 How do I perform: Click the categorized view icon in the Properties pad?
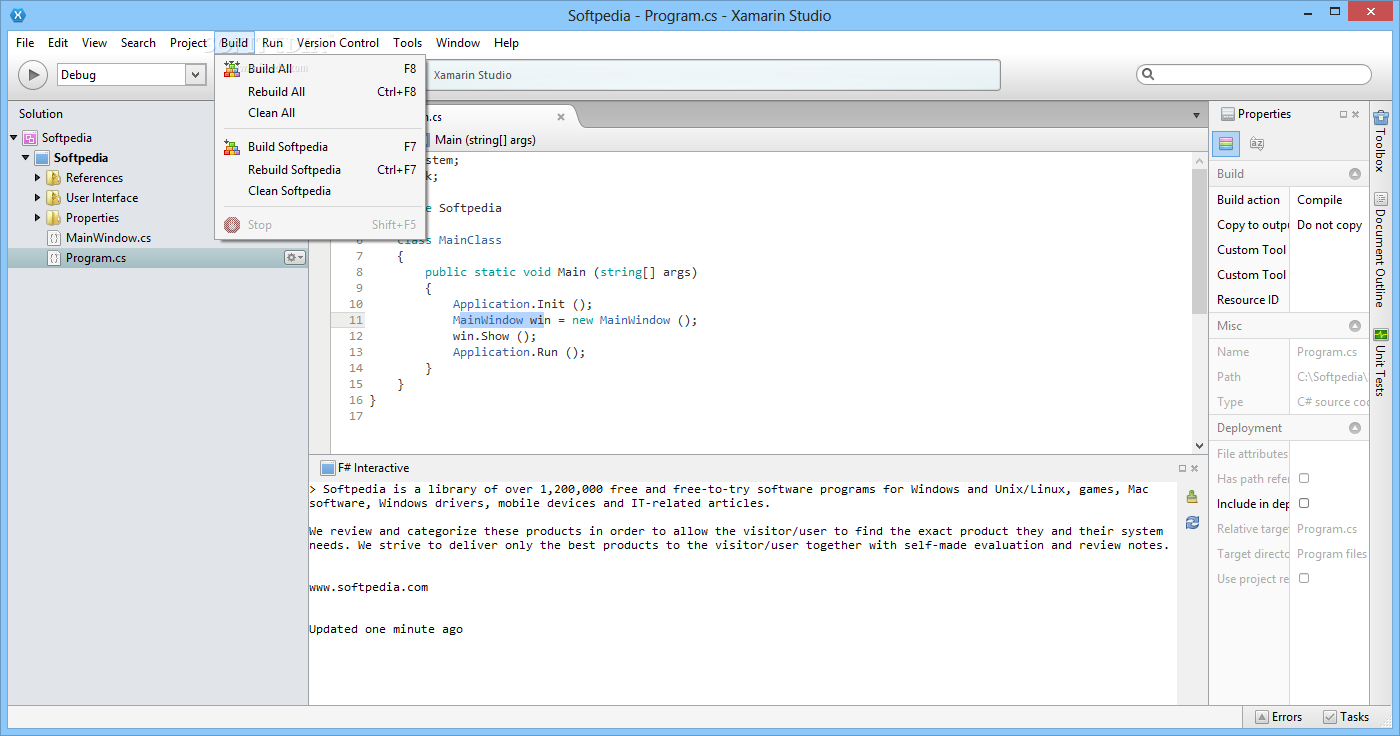coord(1227,144)
